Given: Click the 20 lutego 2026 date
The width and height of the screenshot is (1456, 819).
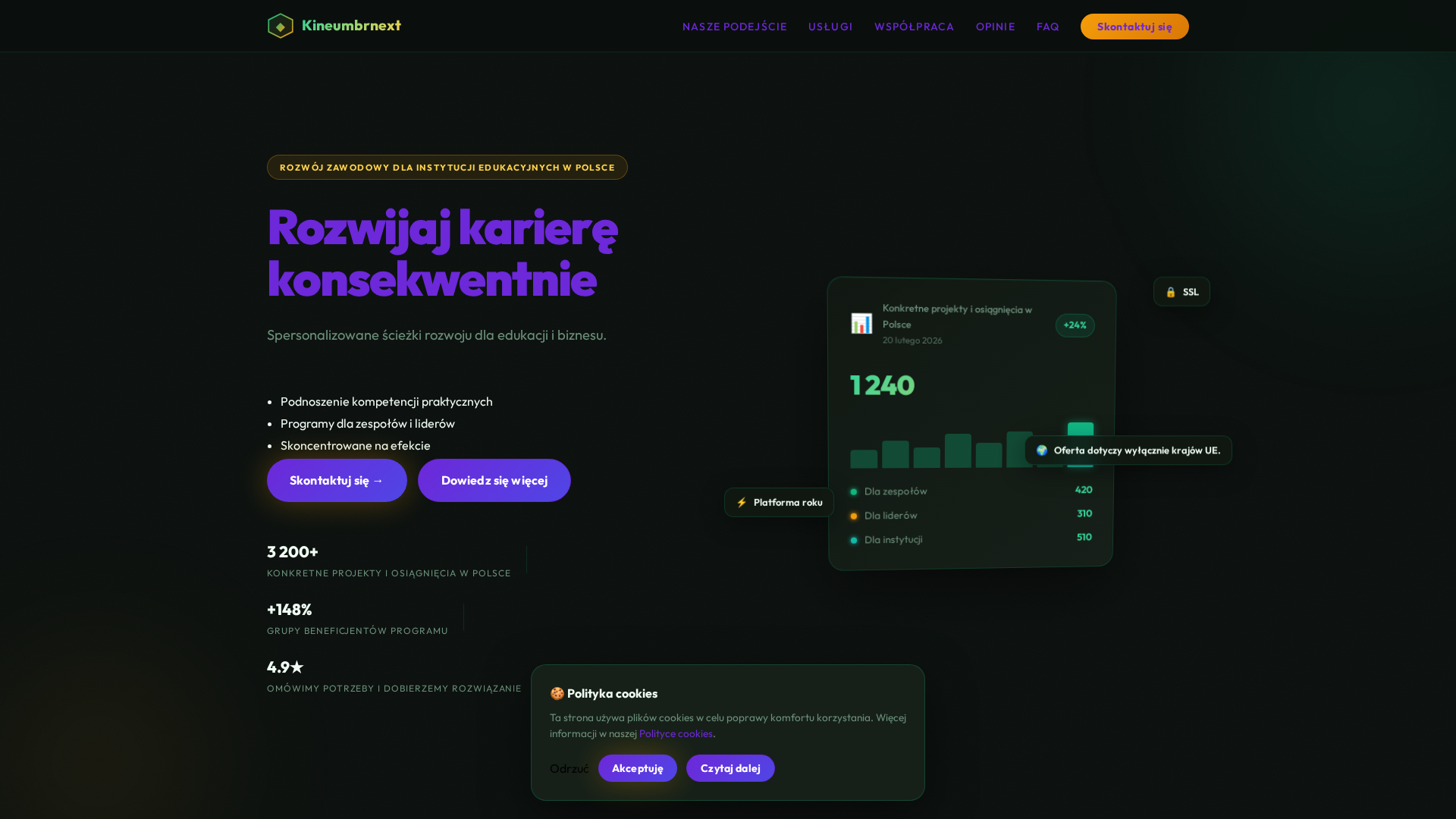Looking at the screenshot, I should [x=912, y=340].
